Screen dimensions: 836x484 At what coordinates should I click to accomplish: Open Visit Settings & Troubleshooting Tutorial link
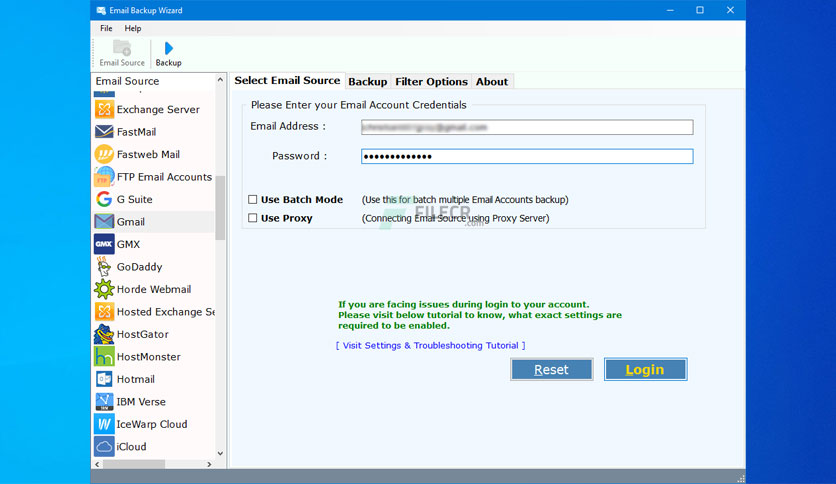tap(431, 346)
